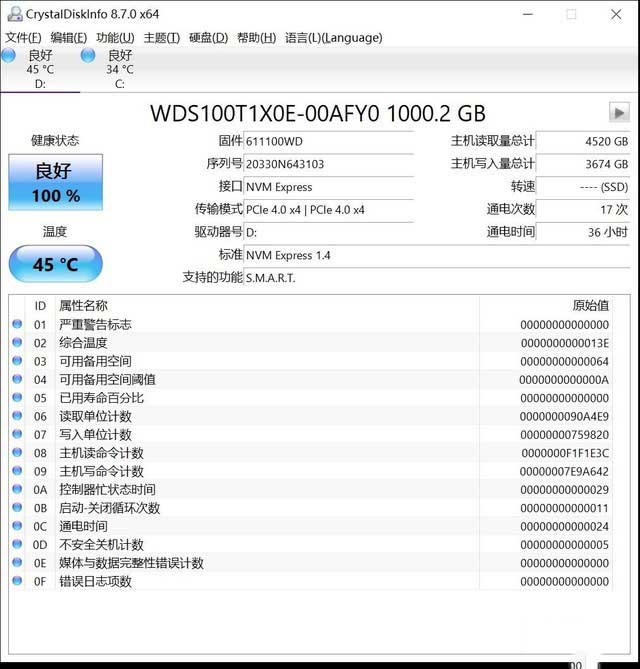The width and height of the screenshot is (640, 669).
Task: Click the 良好 100% health status button
Action: (55, 182)
